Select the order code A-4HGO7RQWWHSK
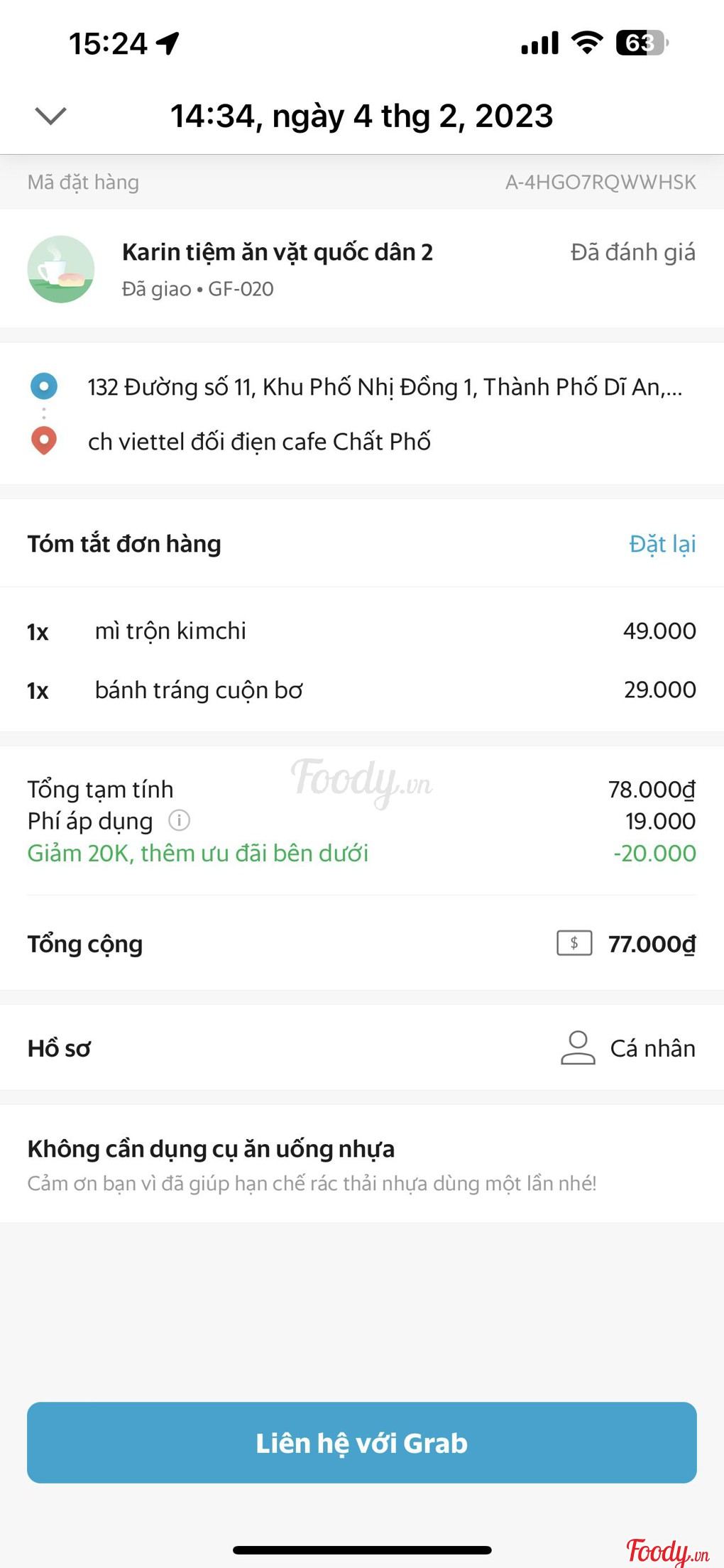This screenshot has height=1568, width=724. click(600, 183)
